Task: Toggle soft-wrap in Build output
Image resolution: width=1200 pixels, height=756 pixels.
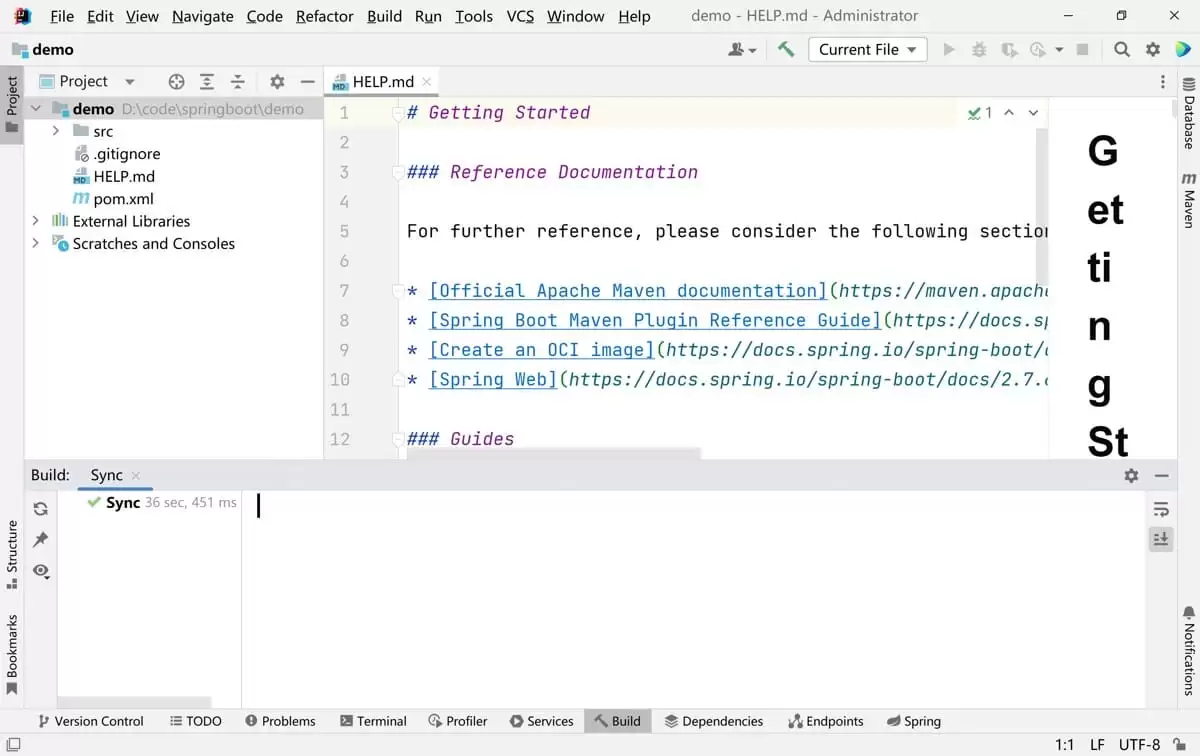Action: click(1160, 509)
